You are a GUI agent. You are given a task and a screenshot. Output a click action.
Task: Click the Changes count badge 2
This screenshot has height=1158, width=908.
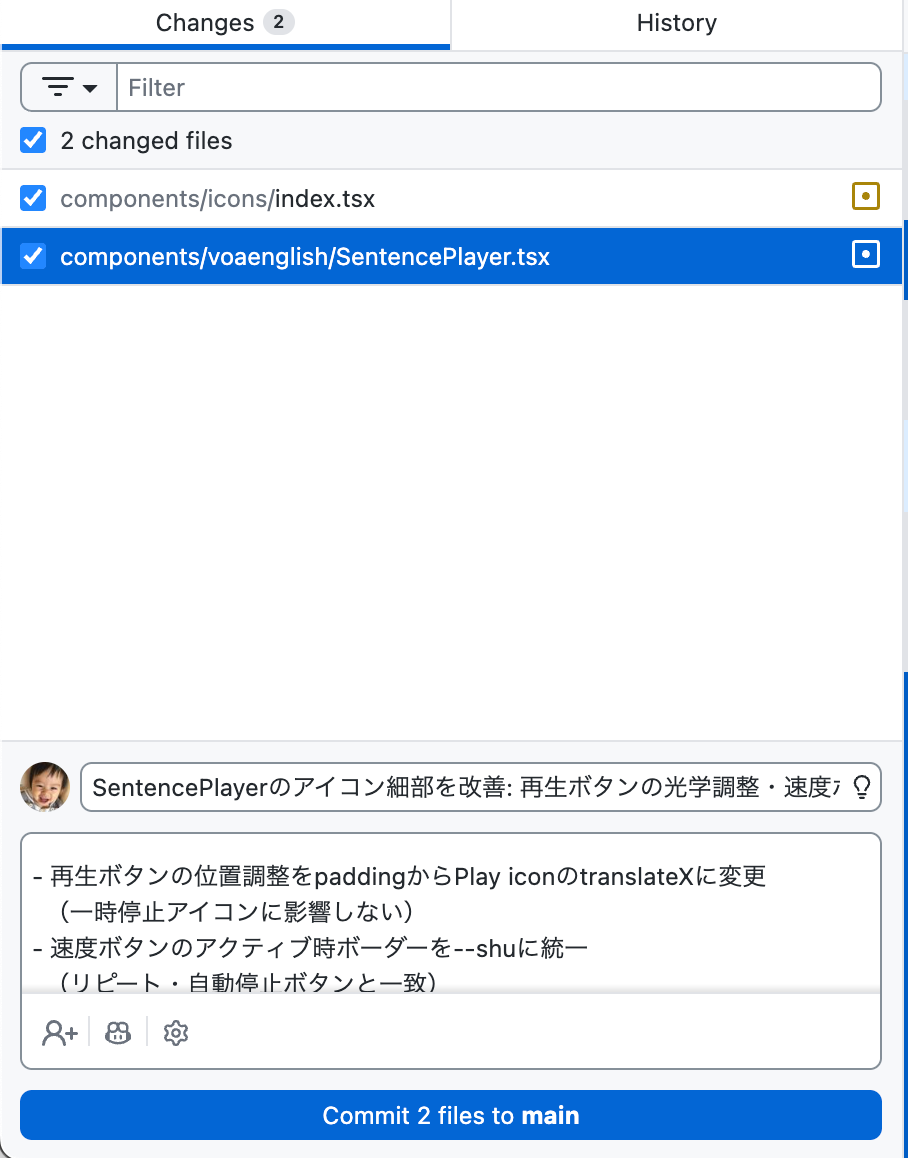click(x=279, y=22)
